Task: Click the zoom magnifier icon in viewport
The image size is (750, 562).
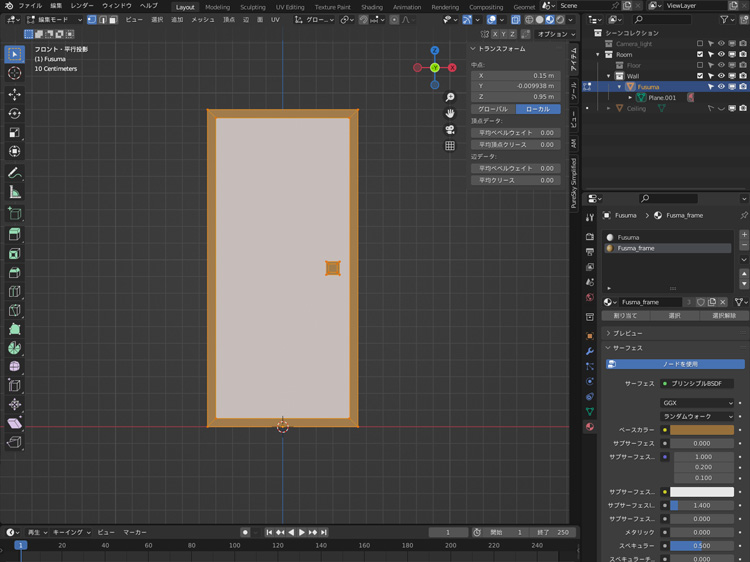Action: pos(450,97)
